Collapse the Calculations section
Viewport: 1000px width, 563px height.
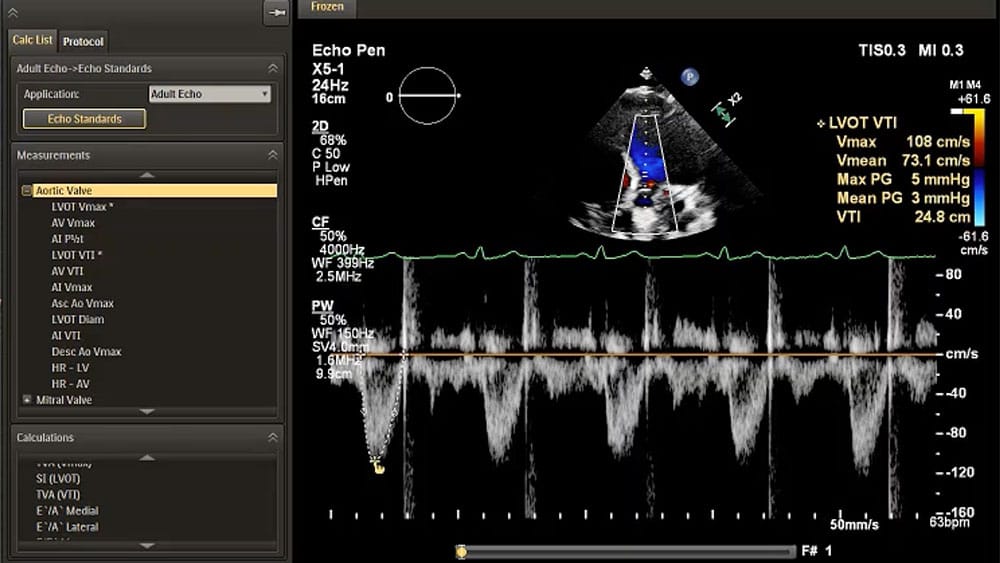[x=273, y=437]
